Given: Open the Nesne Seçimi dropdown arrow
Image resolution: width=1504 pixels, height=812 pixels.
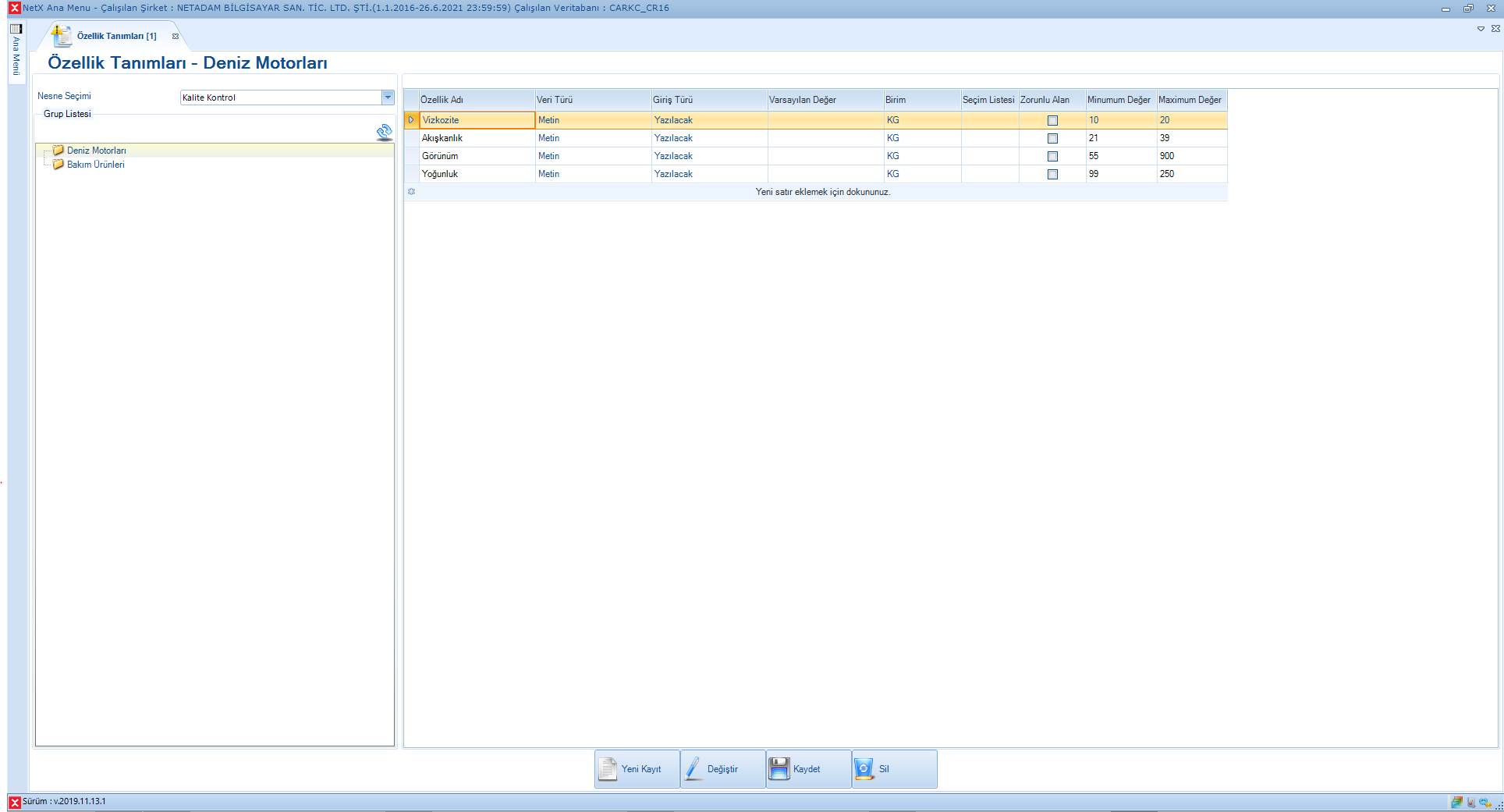Looking at the screenshot, I should (x=388, y=98).
